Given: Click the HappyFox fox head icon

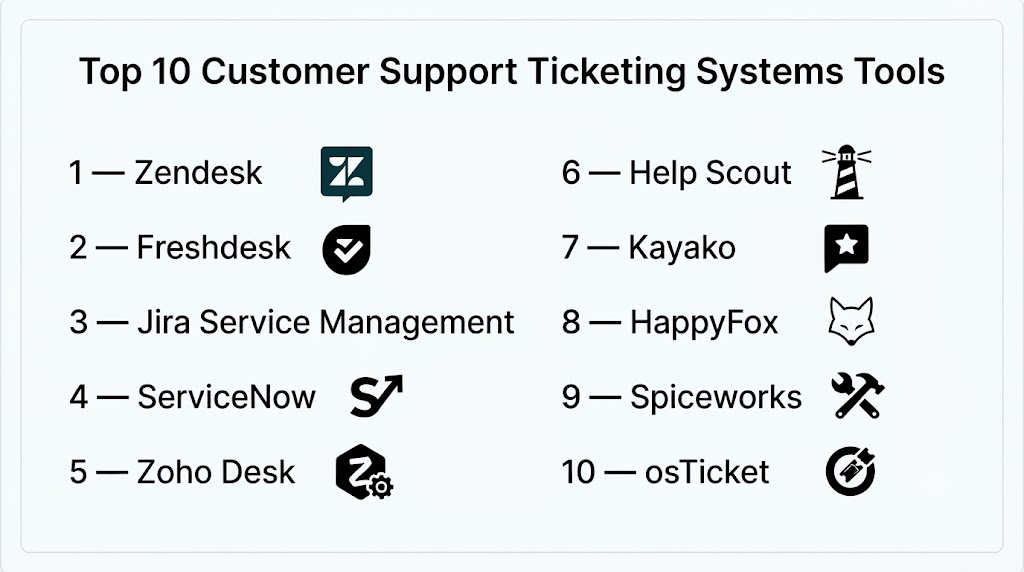Looking at the screenshot, I should (x=851, y=321).
